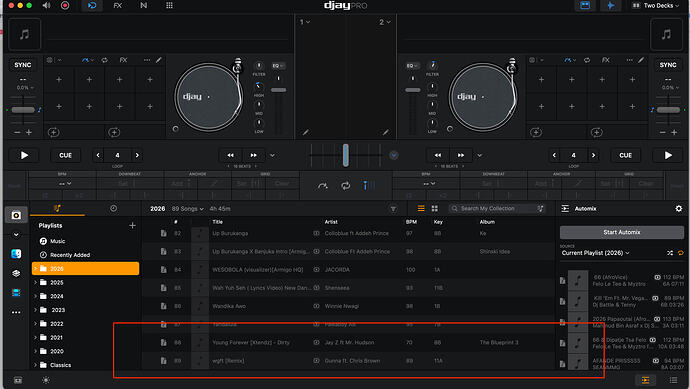
Task: Click the track filter funnel icon
Action: coord(393,209)
